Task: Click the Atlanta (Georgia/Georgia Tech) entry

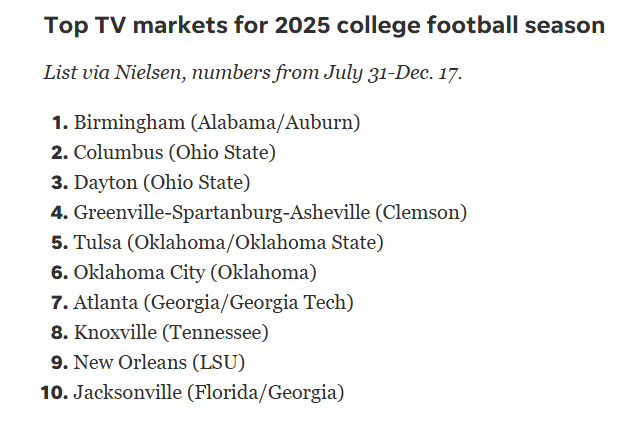Action: [213, 303]
